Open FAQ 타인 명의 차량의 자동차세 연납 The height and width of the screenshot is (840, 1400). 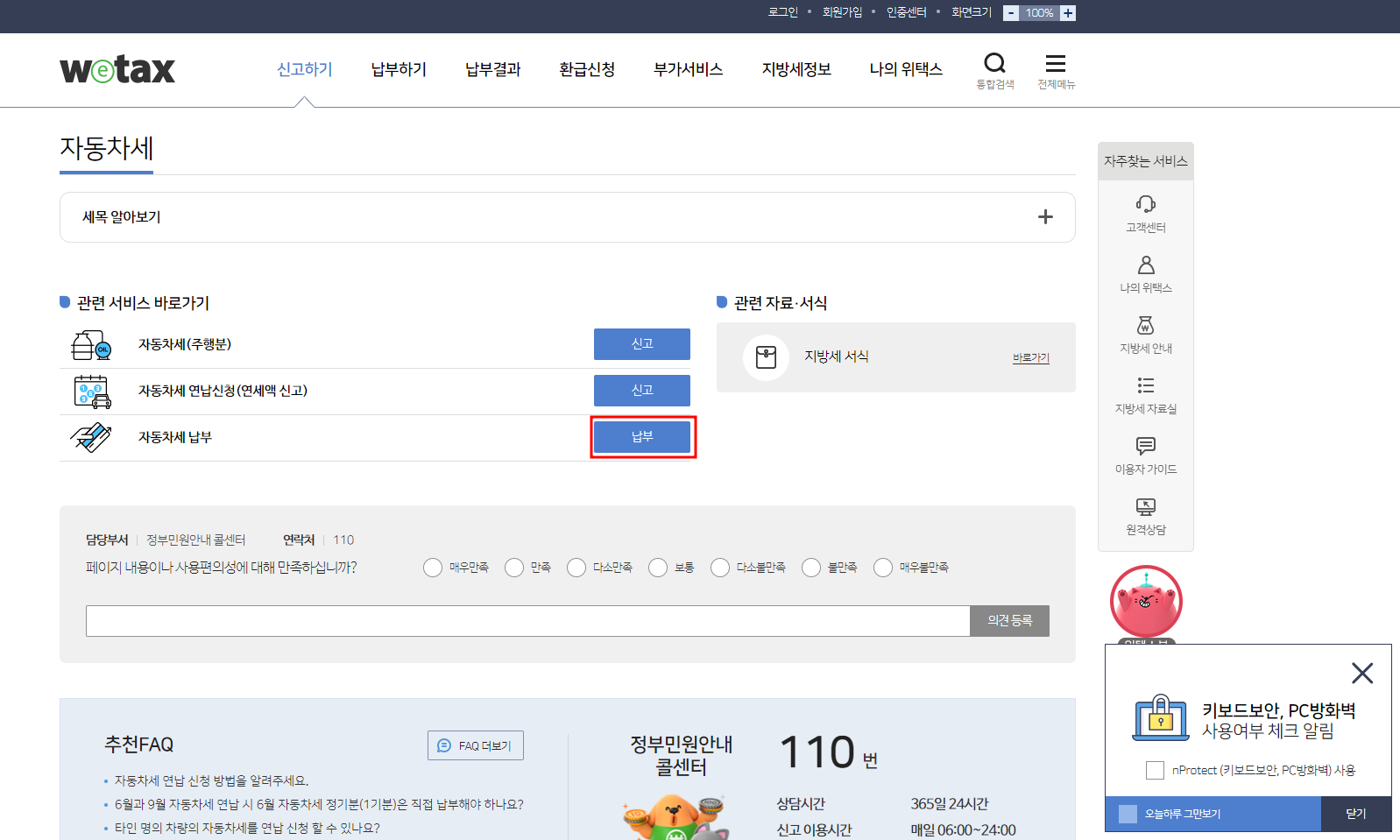tap(247, 828)
